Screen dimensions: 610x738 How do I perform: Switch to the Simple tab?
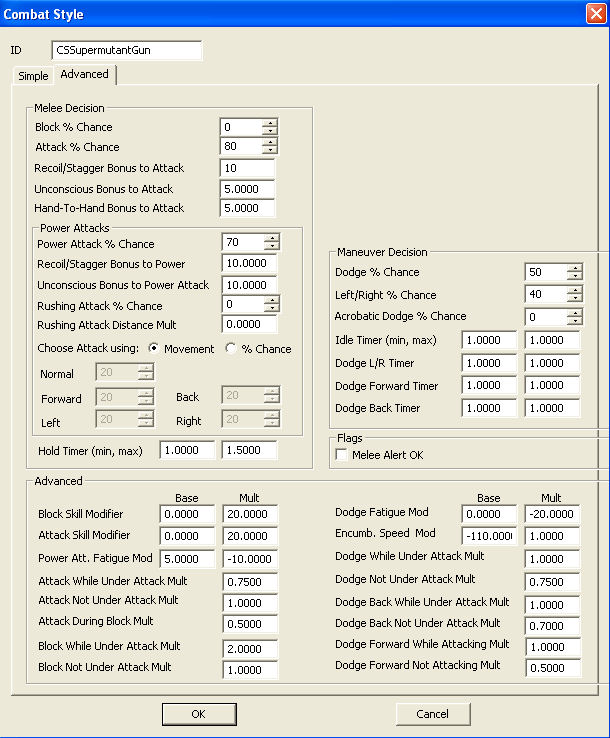(x=32, y=76)
